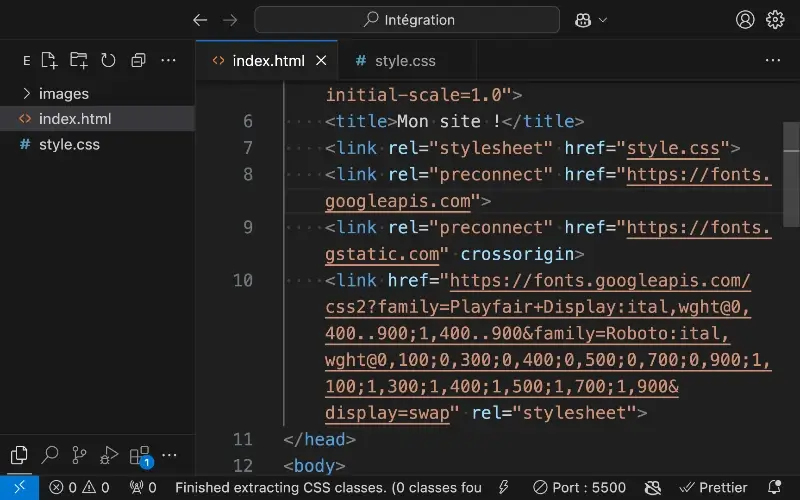Switch to the style.css editor tab
The image size is (800, 500).
[407, 61]
